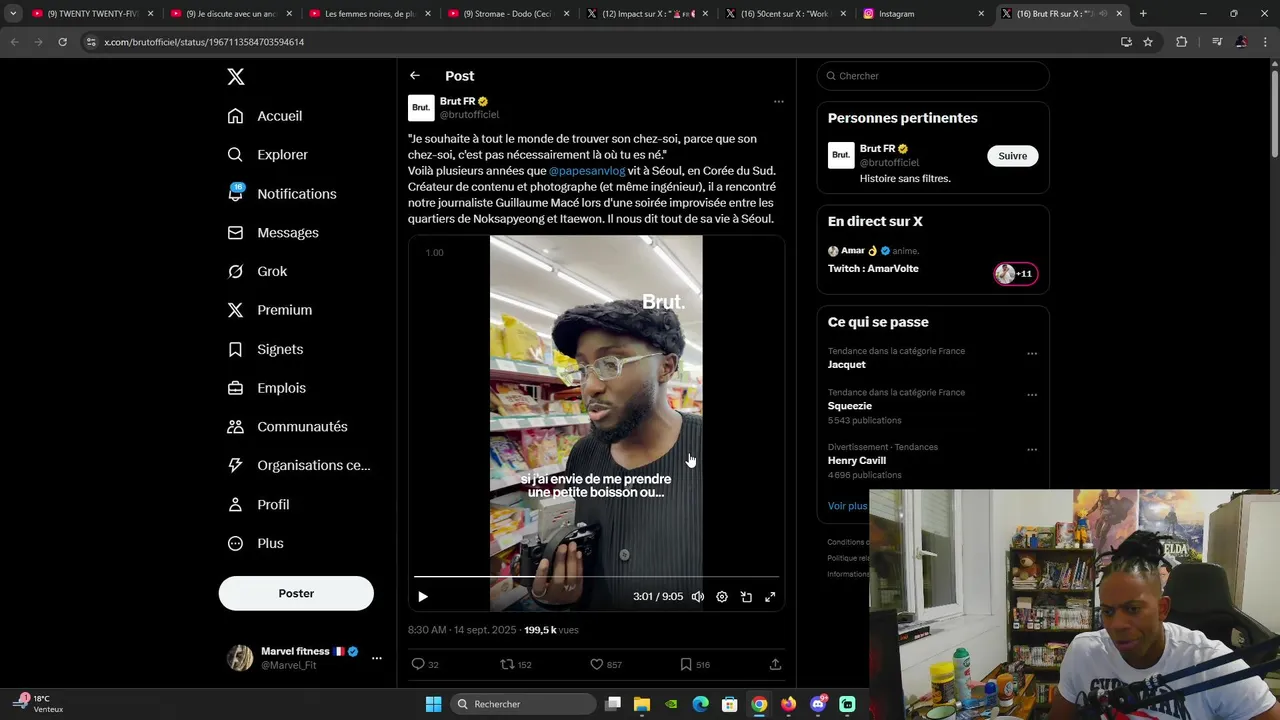
Task: Switch to Instagram tab
Action: point(925,14)
